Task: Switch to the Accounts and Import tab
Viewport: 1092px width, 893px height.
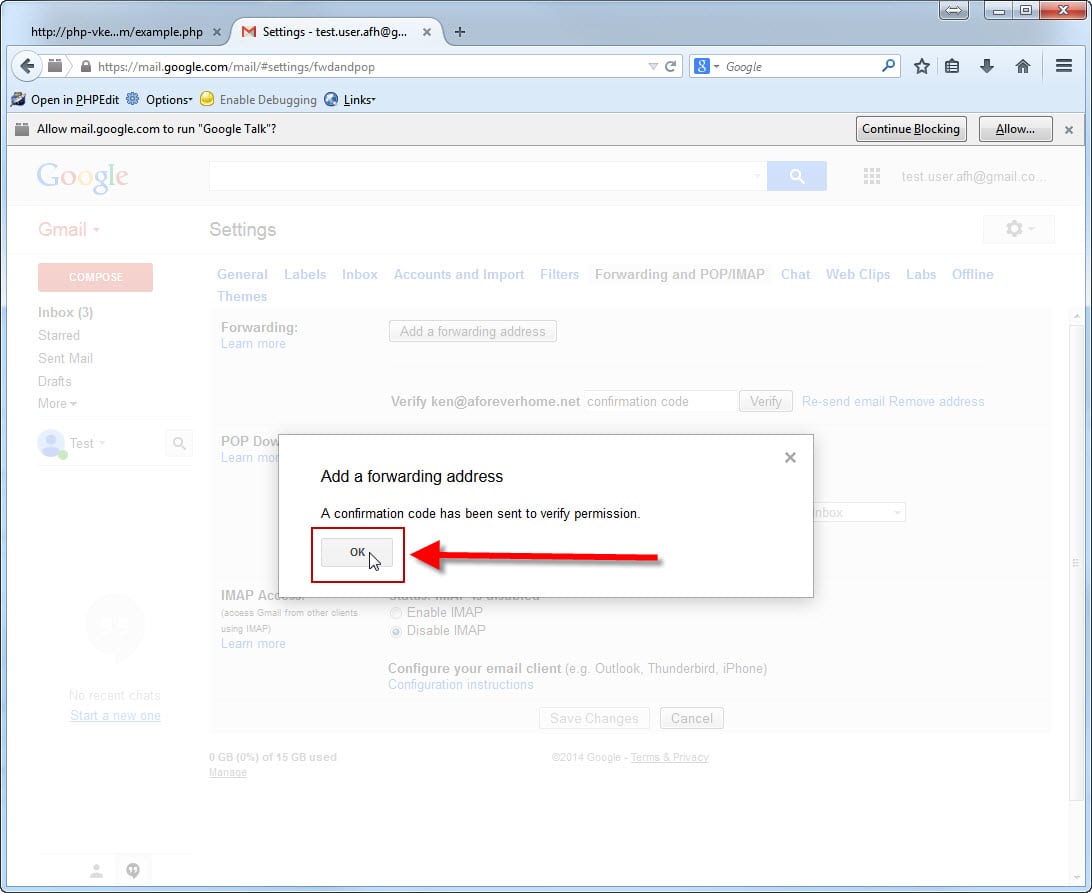Action: (x=458, y=274)
